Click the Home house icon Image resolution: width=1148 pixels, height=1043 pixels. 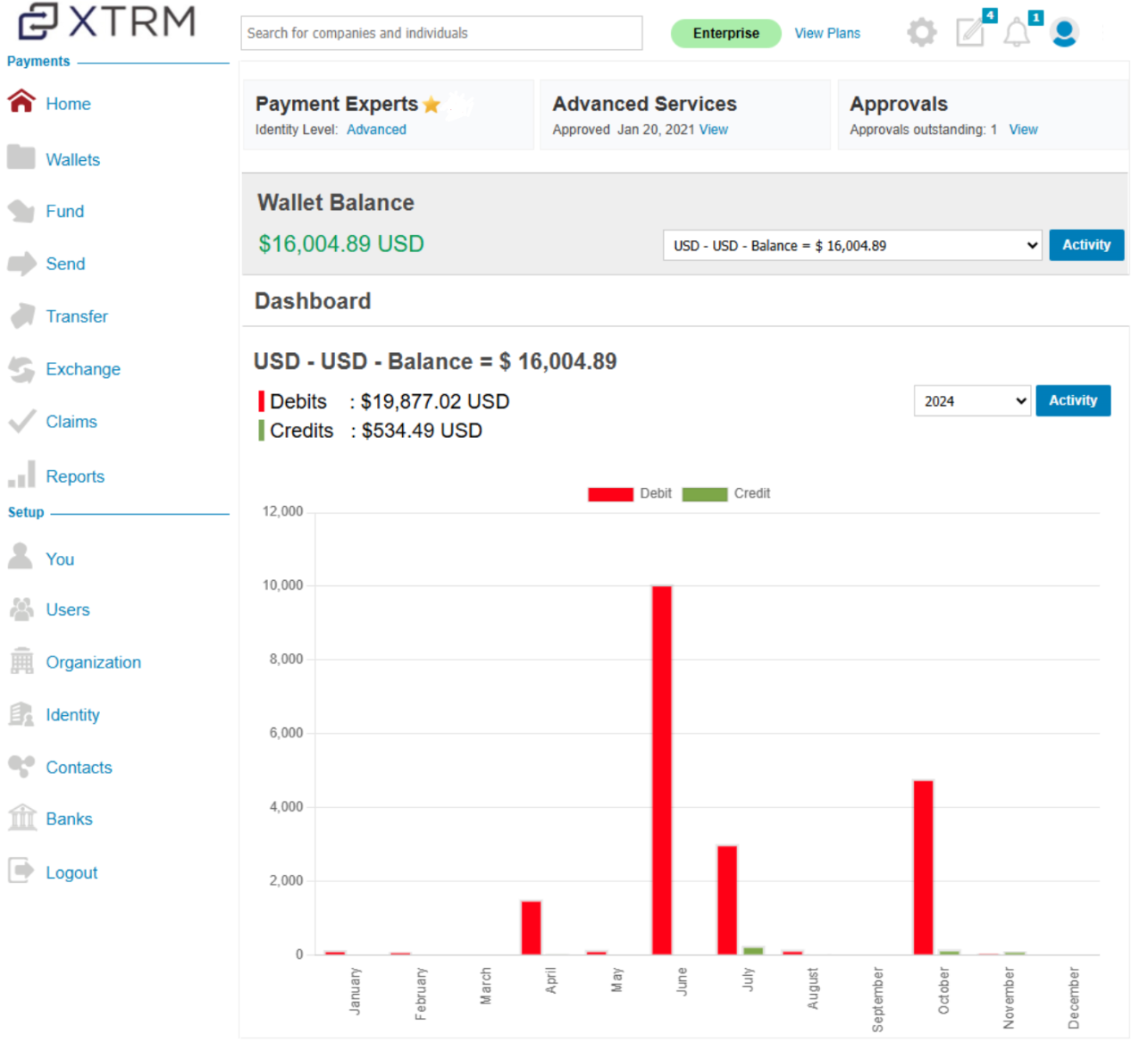pyautogui.click(x=21, y=102)
